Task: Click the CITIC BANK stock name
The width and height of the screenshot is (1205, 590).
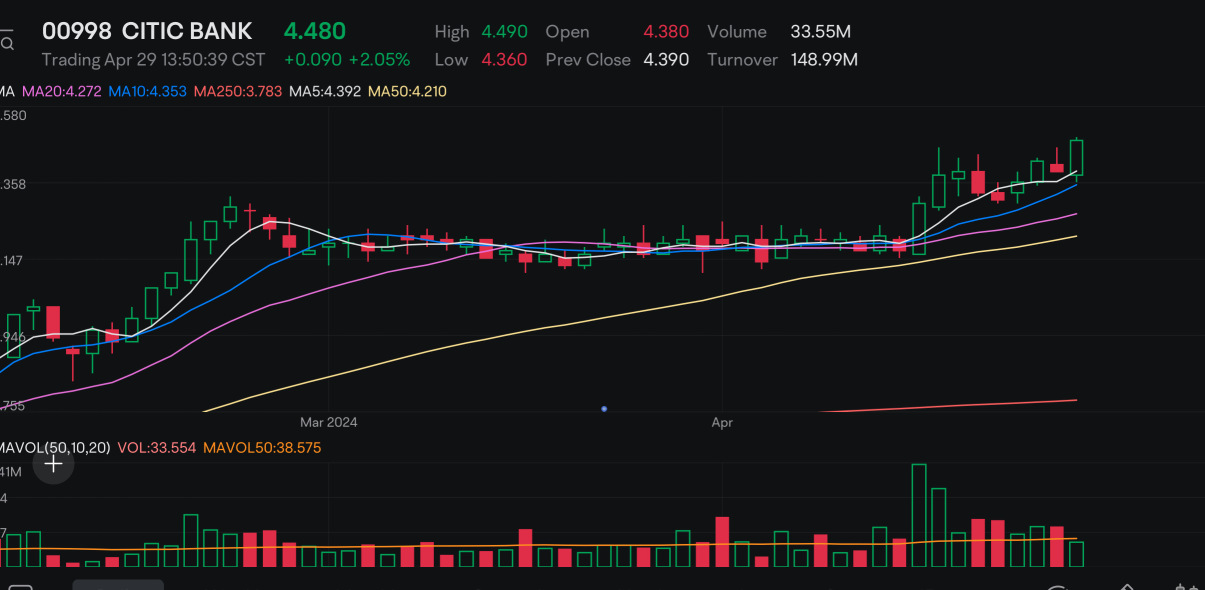Action: pyautogui.click(x=187, y=31)
